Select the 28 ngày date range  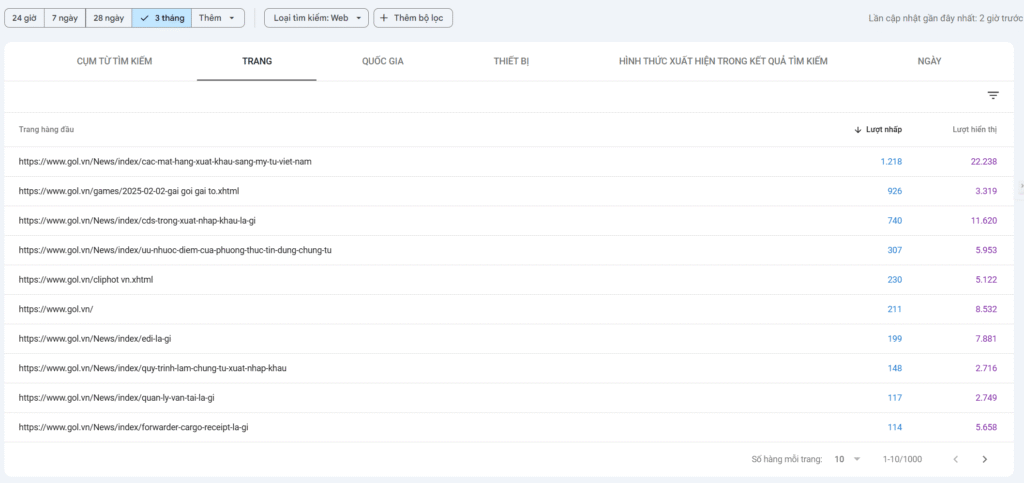point(108,18)
